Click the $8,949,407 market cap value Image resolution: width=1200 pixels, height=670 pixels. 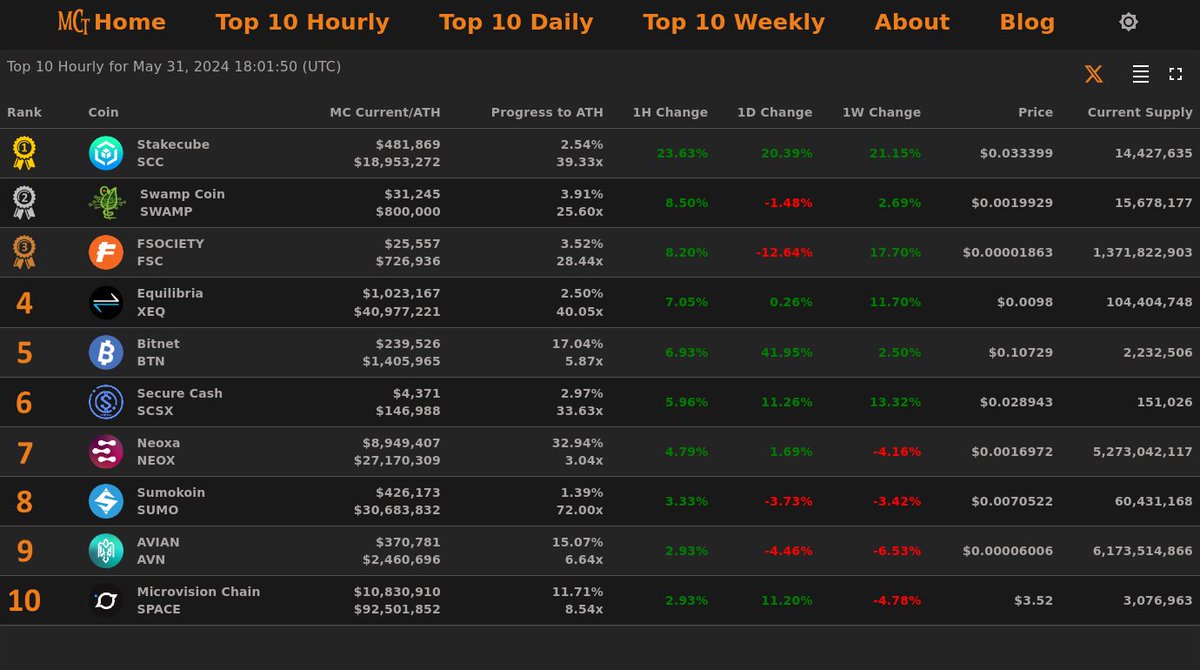(x=402, y=443)
